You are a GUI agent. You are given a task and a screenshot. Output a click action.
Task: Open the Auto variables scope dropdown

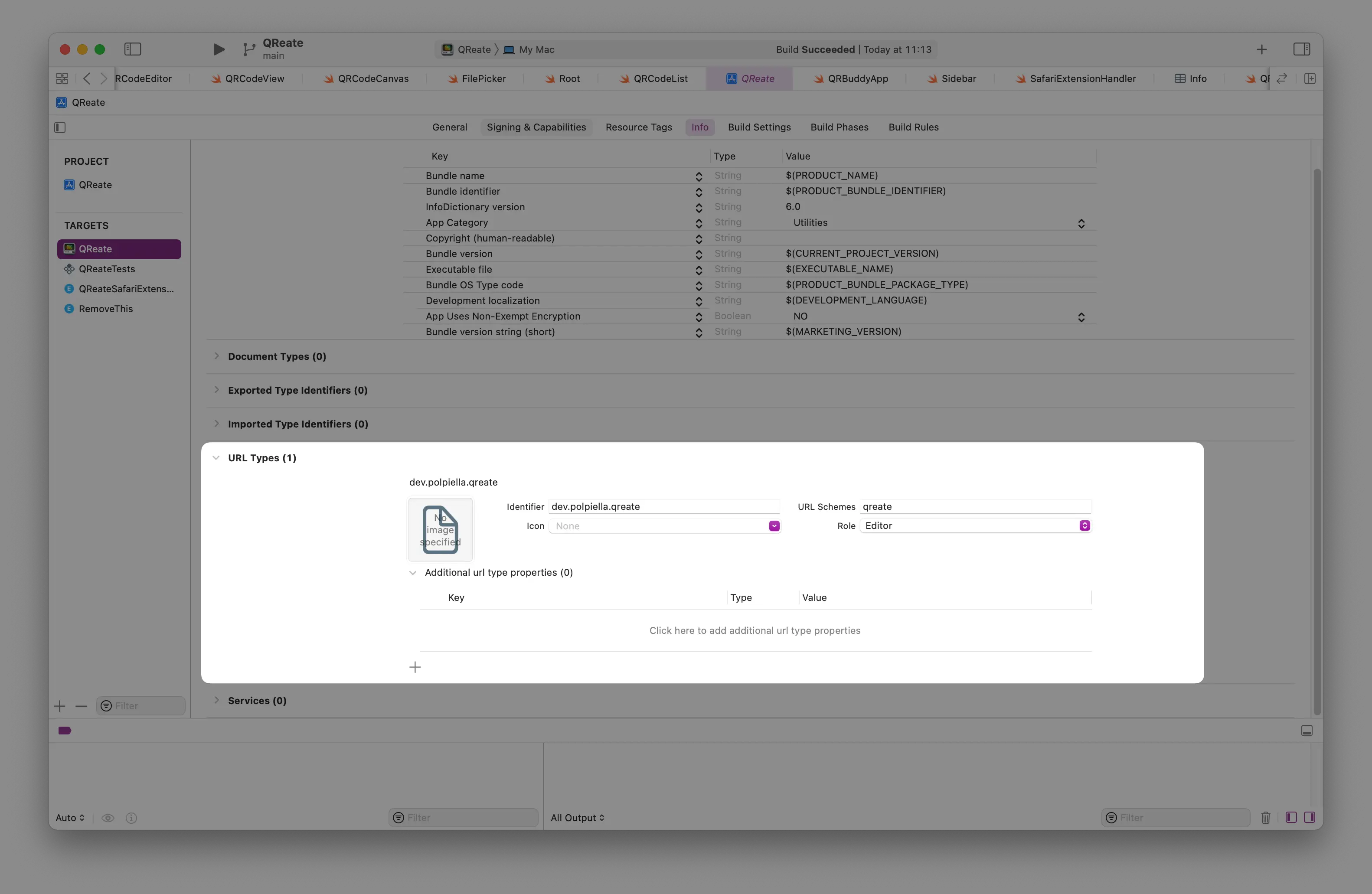pos(70,818)
